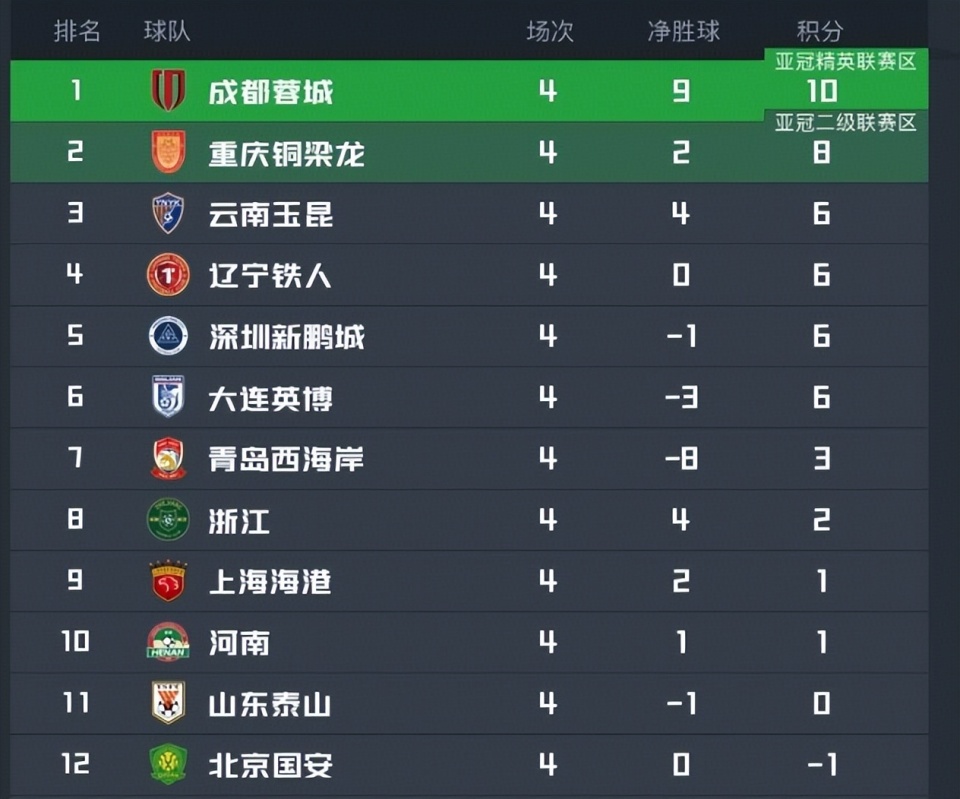Select the 河南 club logo
Image resolution: width=960 pixels, height=799 pixels.
(167, 643)
